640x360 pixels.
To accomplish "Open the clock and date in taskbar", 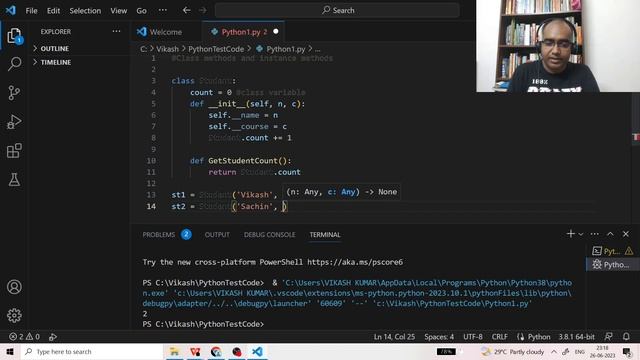I will [x=602, y=351].
